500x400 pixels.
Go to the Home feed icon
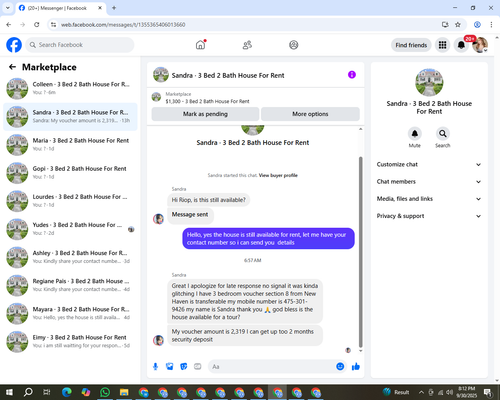click(200, 45)
